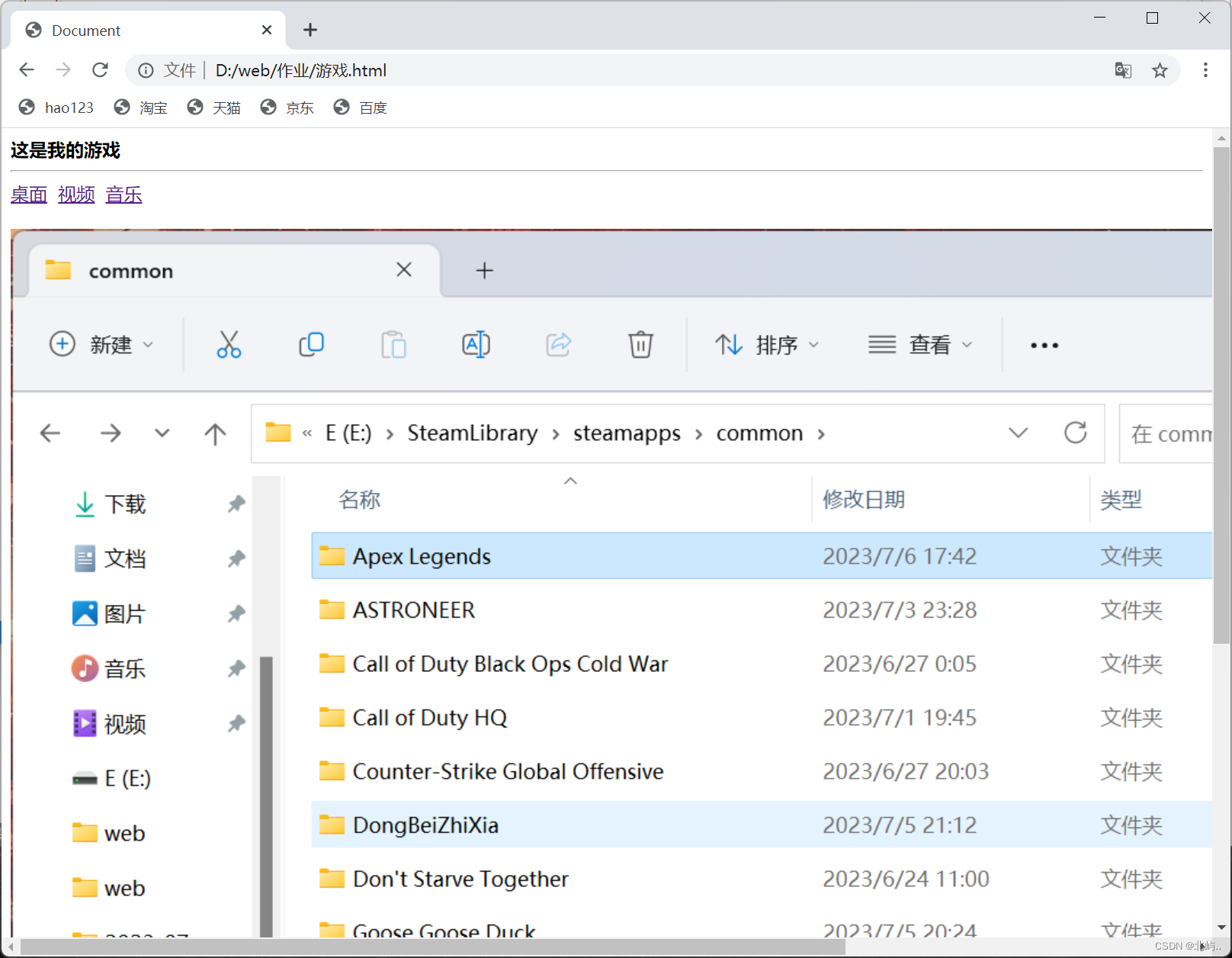The image size is (1232, 958).
Task: Open the 京东 bookmark
Action: (x=287, y=108)
